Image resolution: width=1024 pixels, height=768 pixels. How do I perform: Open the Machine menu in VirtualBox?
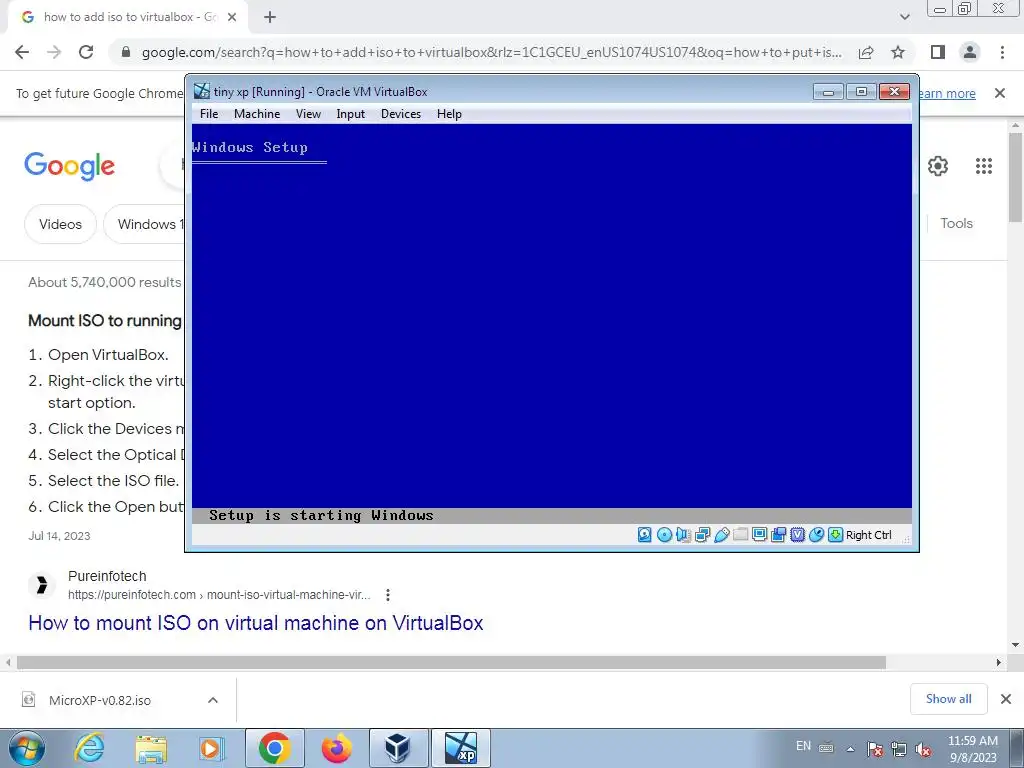click(x=257, y=114)
